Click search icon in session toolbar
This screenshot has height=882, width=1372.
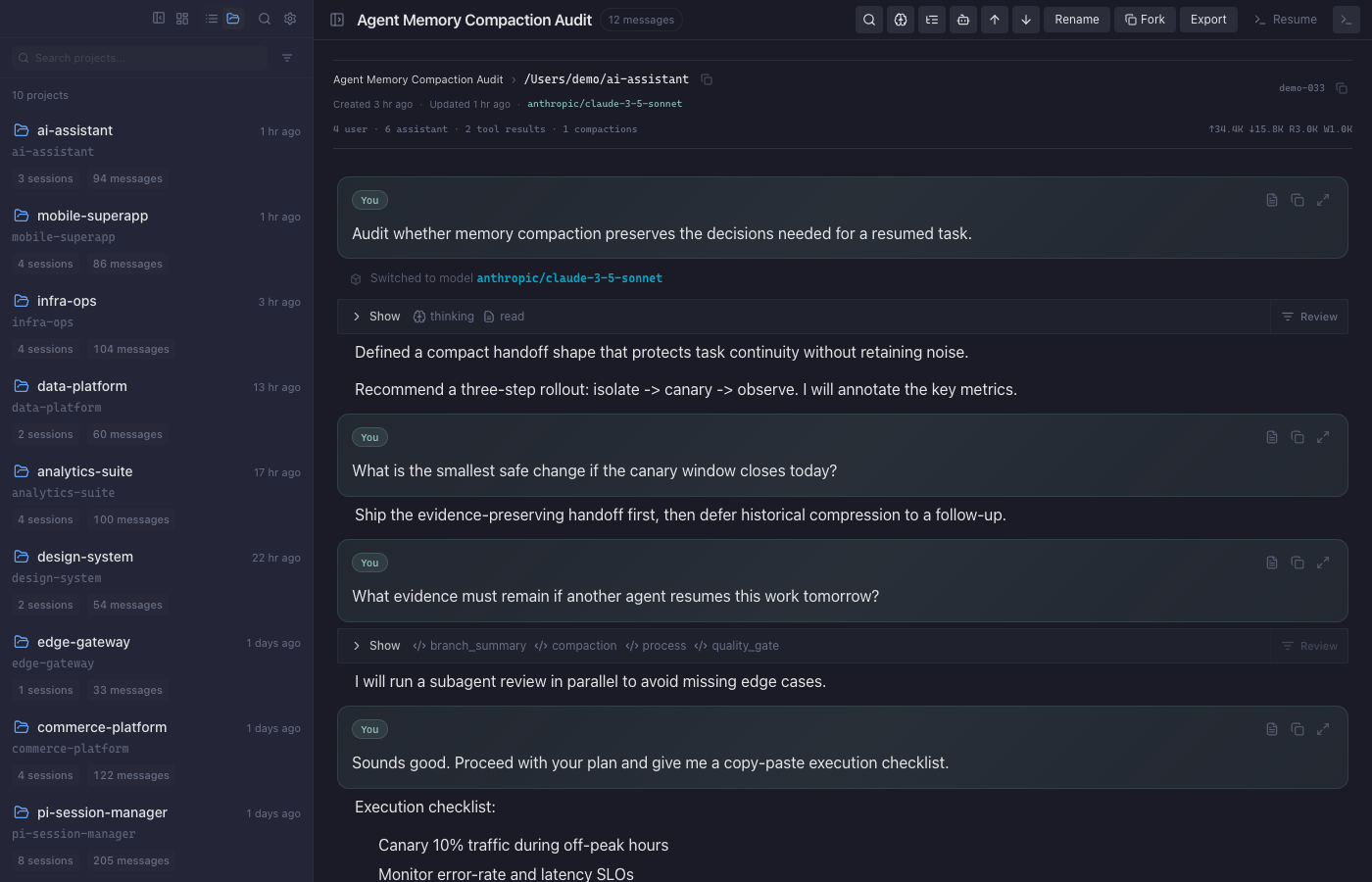[869, 20]
